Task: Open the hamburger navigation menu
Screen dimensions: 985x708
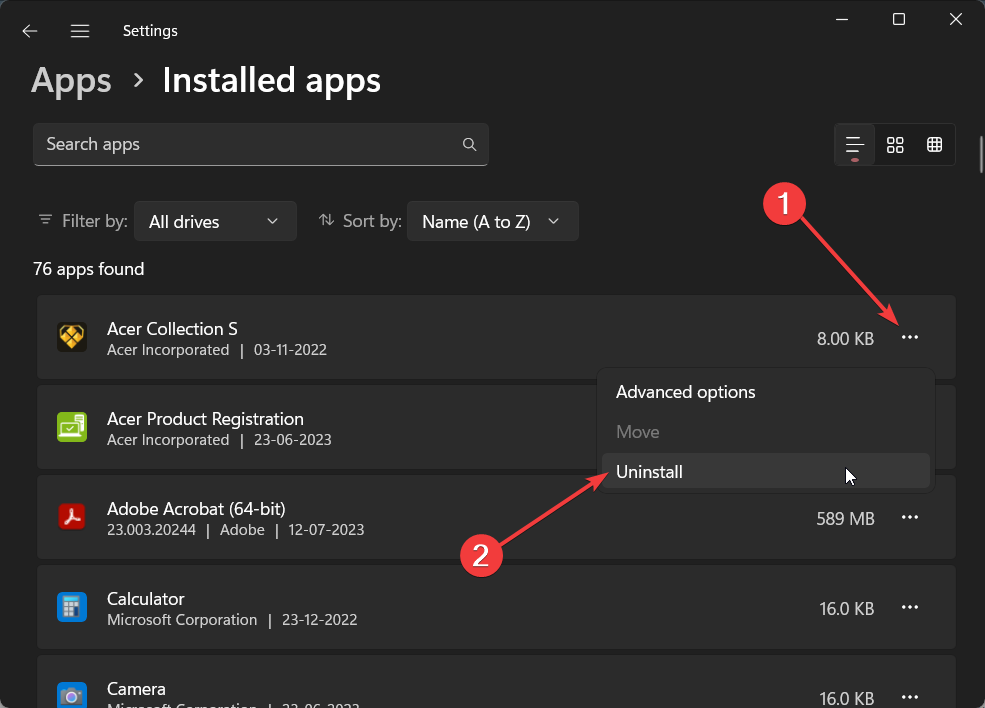Action: 80,31
